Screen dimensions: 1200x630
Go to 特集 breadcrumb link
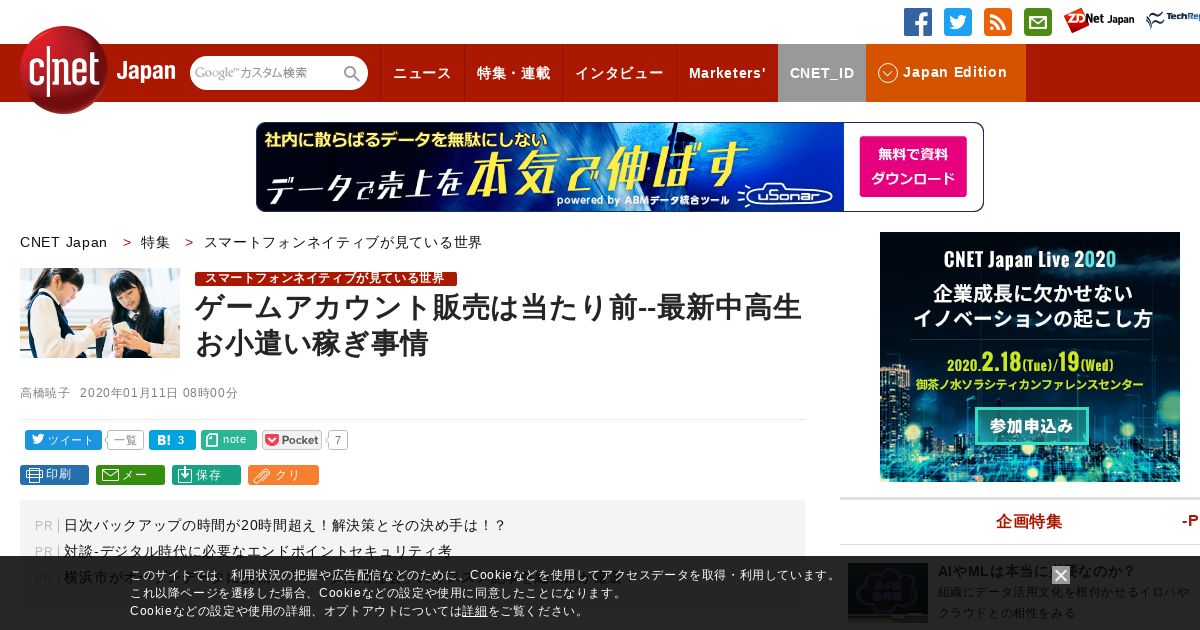click(x=155, y=243)
